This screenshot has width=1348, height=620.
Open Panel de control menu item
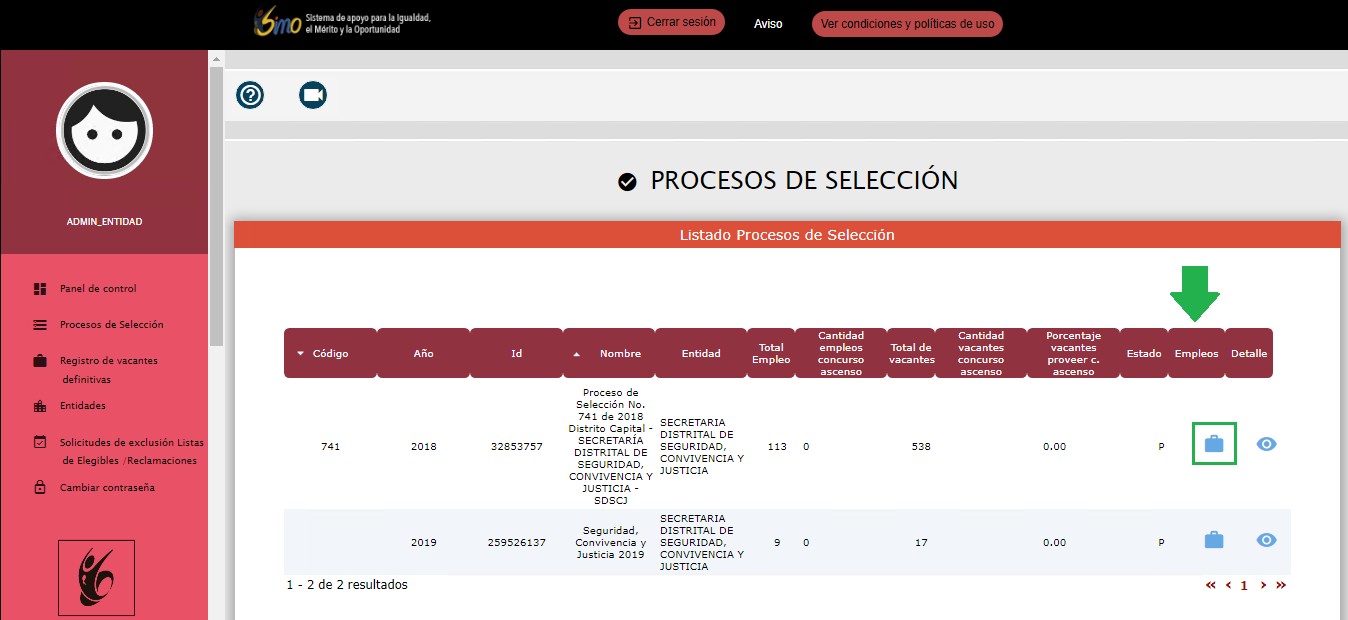[97, 289]
